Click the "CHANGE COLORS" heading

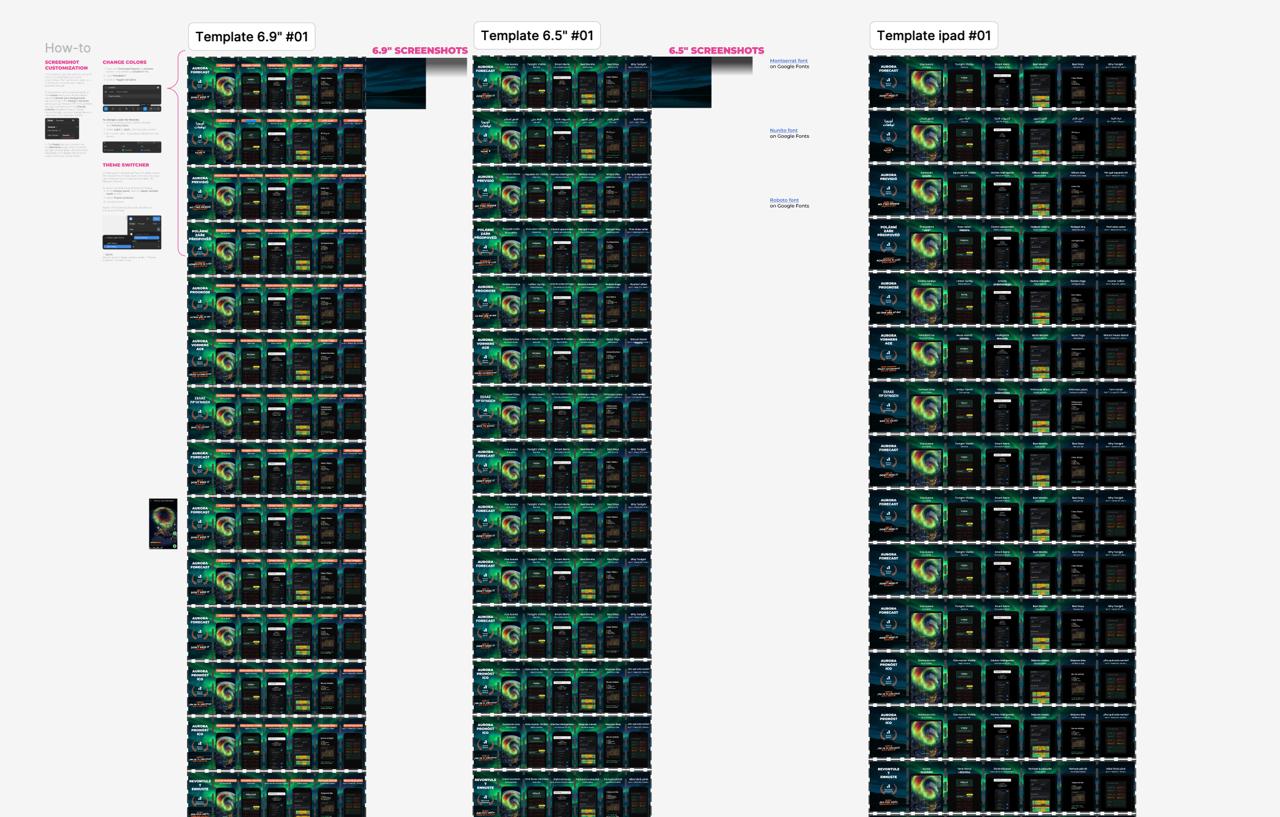(x=124, y=62)
